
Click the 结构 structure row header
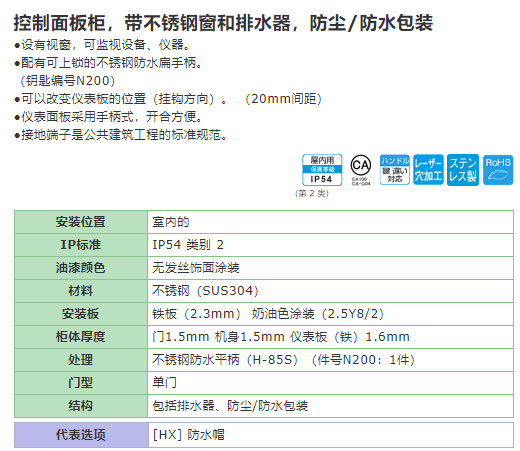81,406
